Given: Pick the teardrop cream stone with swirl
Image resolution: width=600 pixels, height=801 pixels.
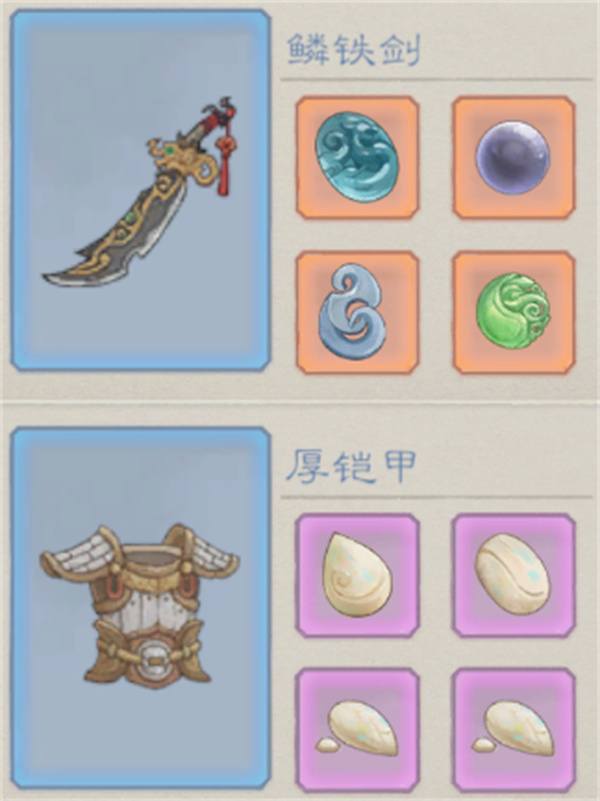Looking at the screenshot, I should 357,575.
